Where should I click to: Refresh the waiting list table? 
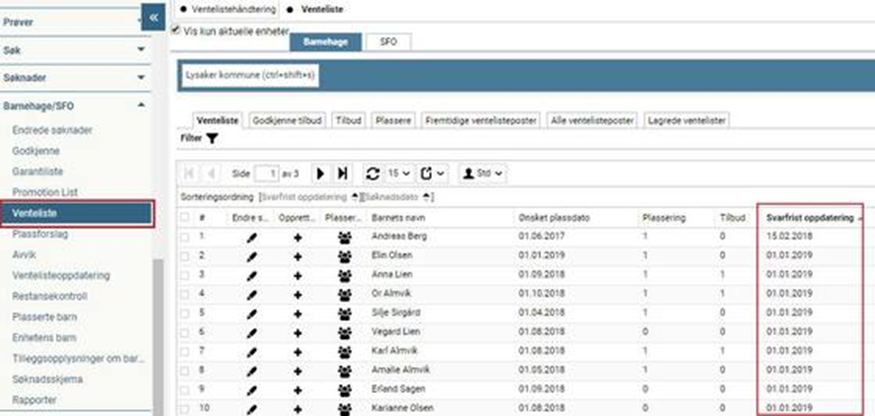click(373, 172)
